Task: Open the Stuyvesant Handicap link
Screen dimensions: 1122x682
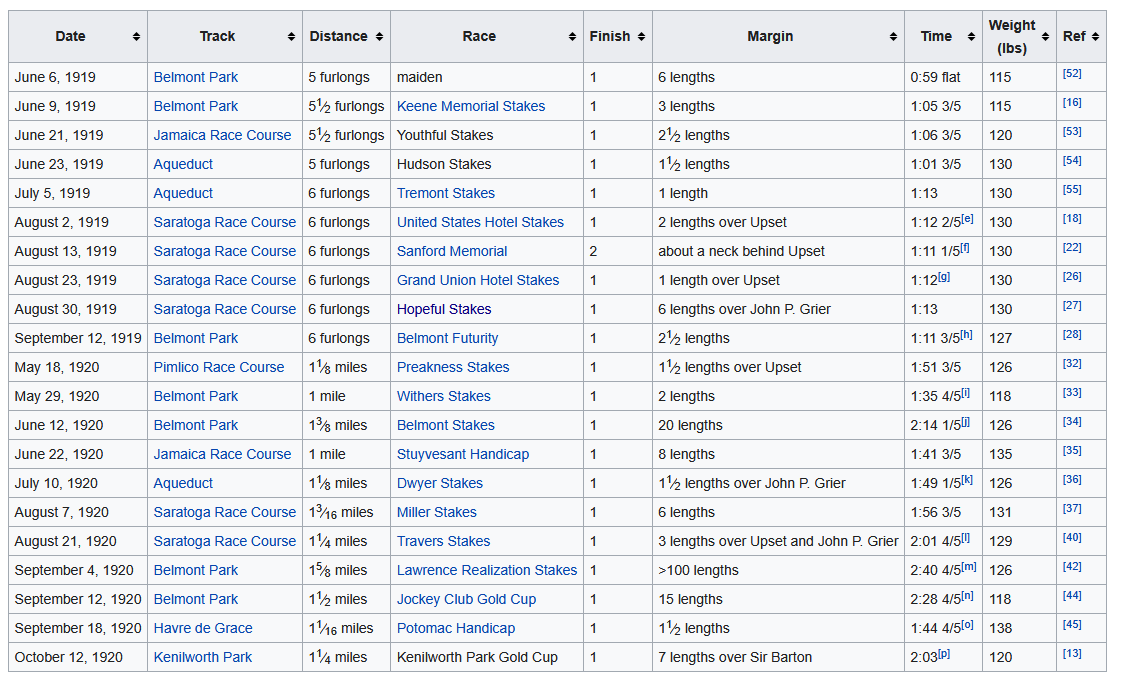Action: pyautogui.click(x=463, y=454)
